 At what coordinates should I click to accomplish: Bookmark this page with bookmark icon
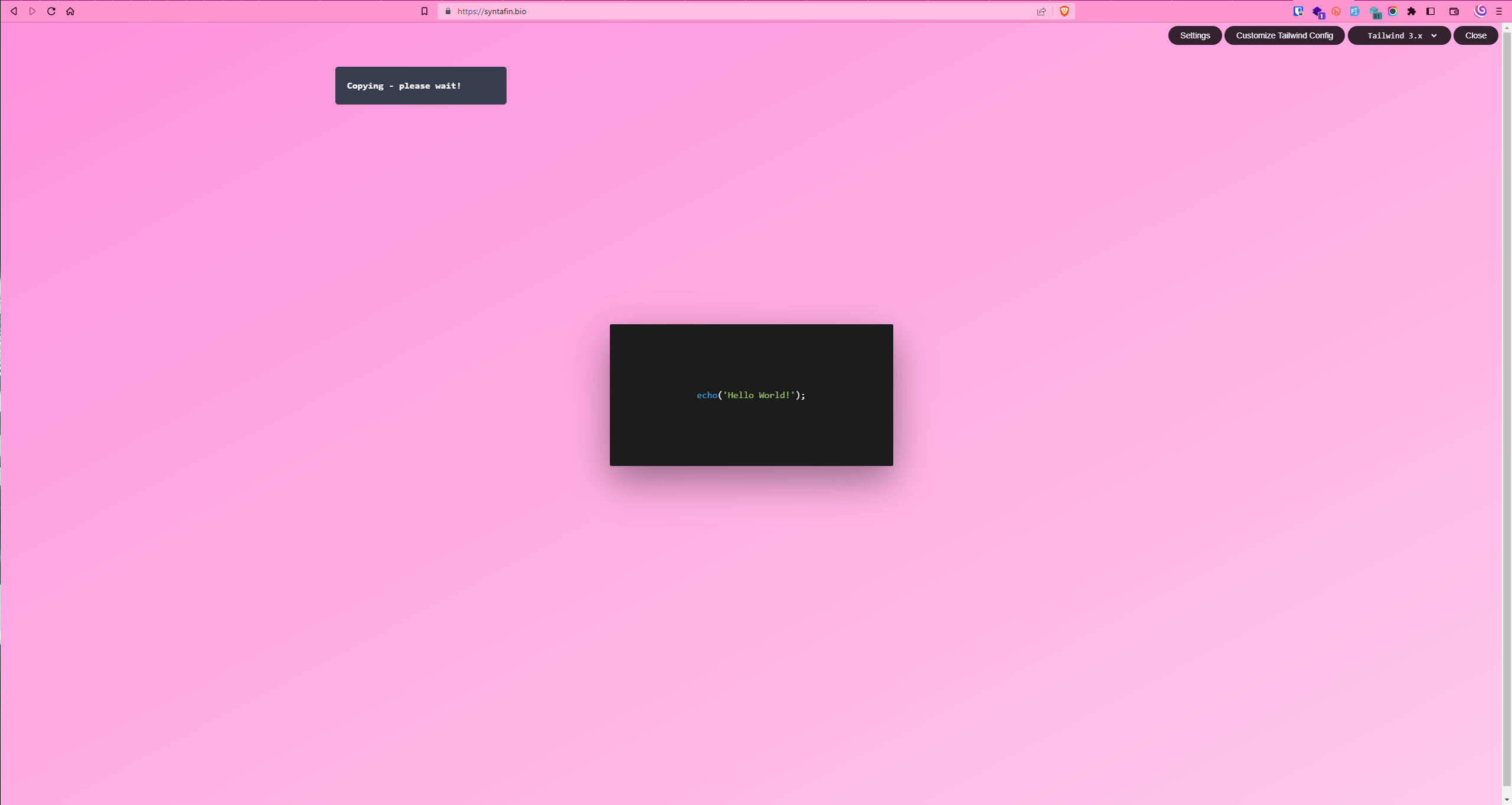tap(424, 11)
